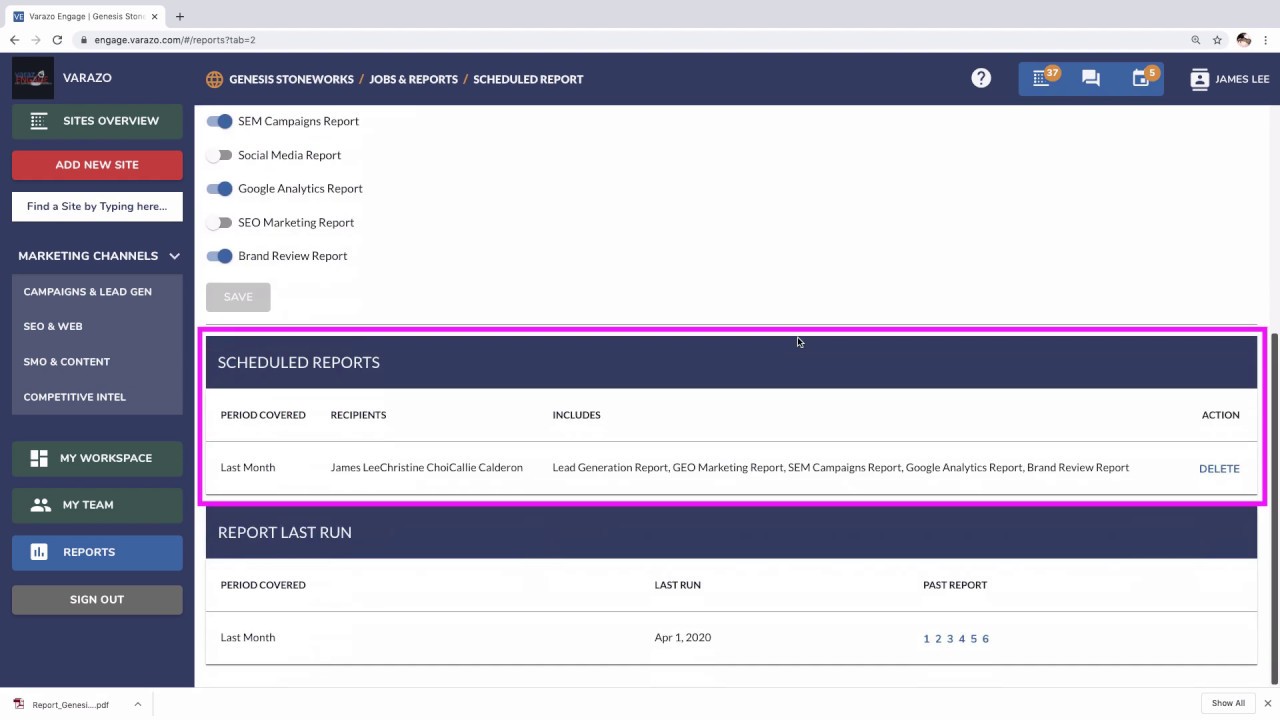
Task: Enable the Social Media Report switch
Action: (219, 155)
